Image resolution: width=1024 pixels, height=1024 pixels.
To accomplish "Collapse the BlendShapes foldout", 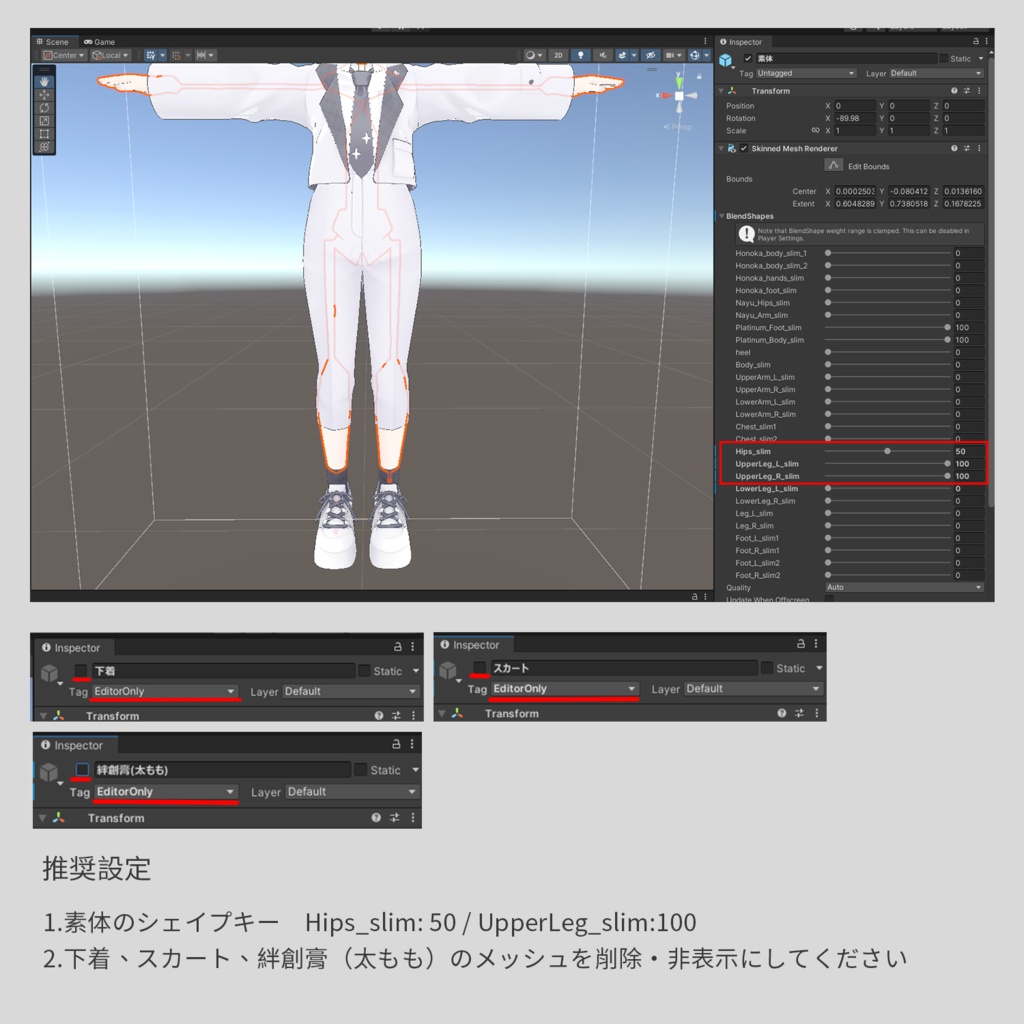I will tap(722, 215).
